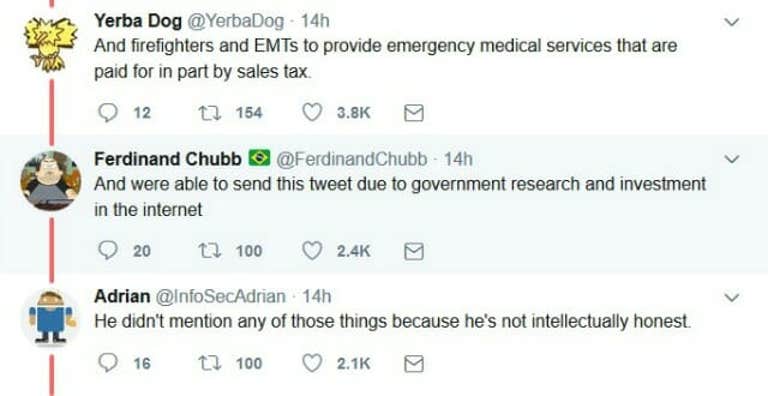Viewport: 768px width, 396px height.
Task: Like Yerba Dog's tweet with 3.8K likes
Action: 311,113
